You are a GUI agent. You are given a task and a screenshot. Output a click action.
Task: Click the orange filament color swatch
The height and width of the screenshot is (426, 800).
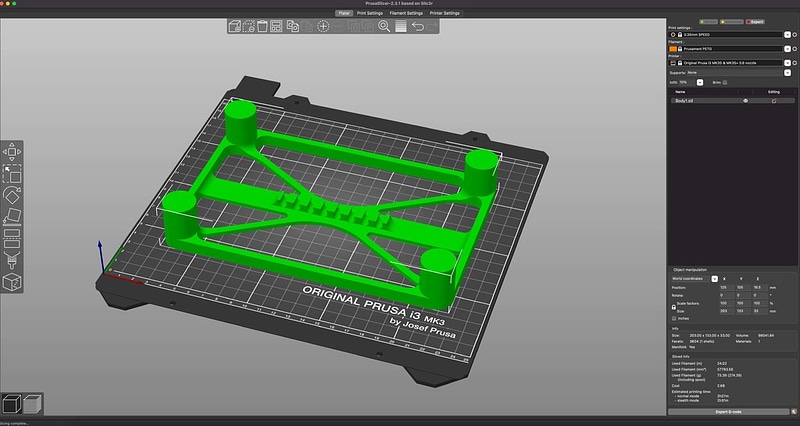click(x=673, y=49)
